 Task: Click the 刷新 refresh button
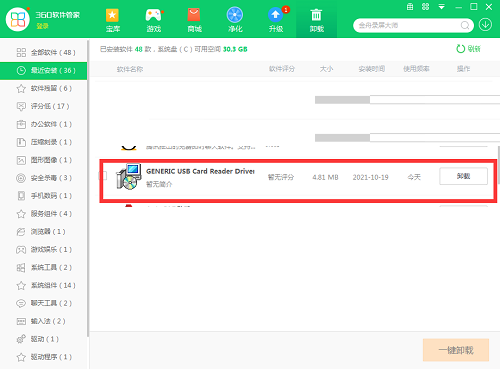[x=468, y=49]
